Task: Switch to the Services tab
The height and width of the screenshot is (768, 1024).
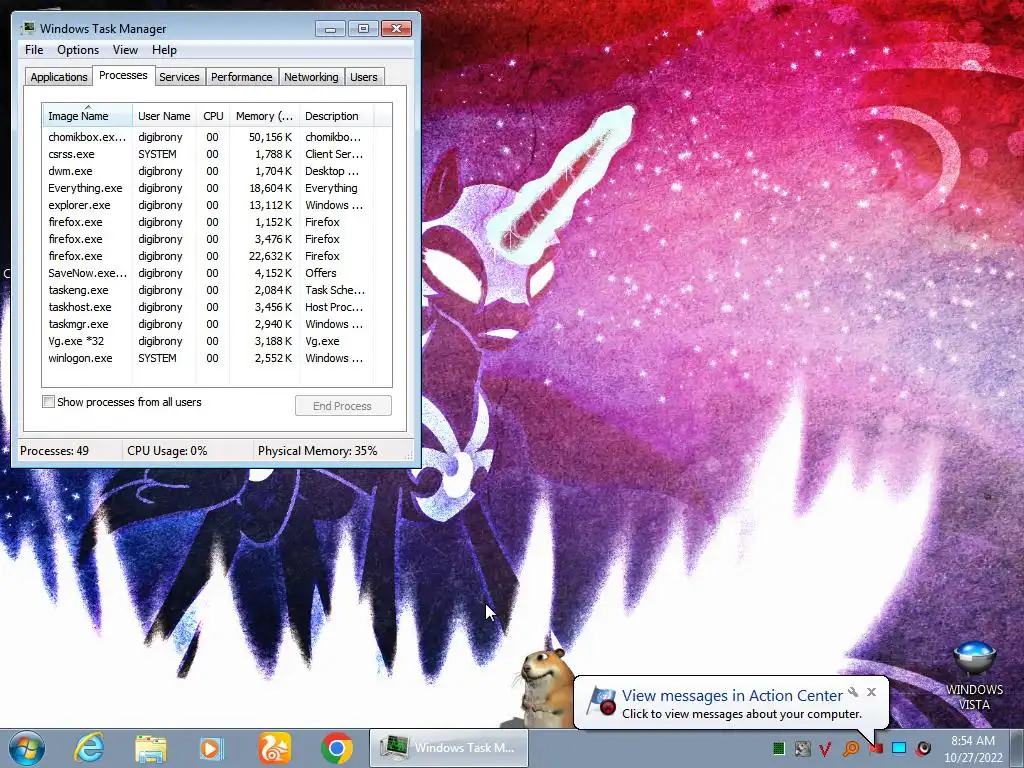Action: (x=179, y=77)
